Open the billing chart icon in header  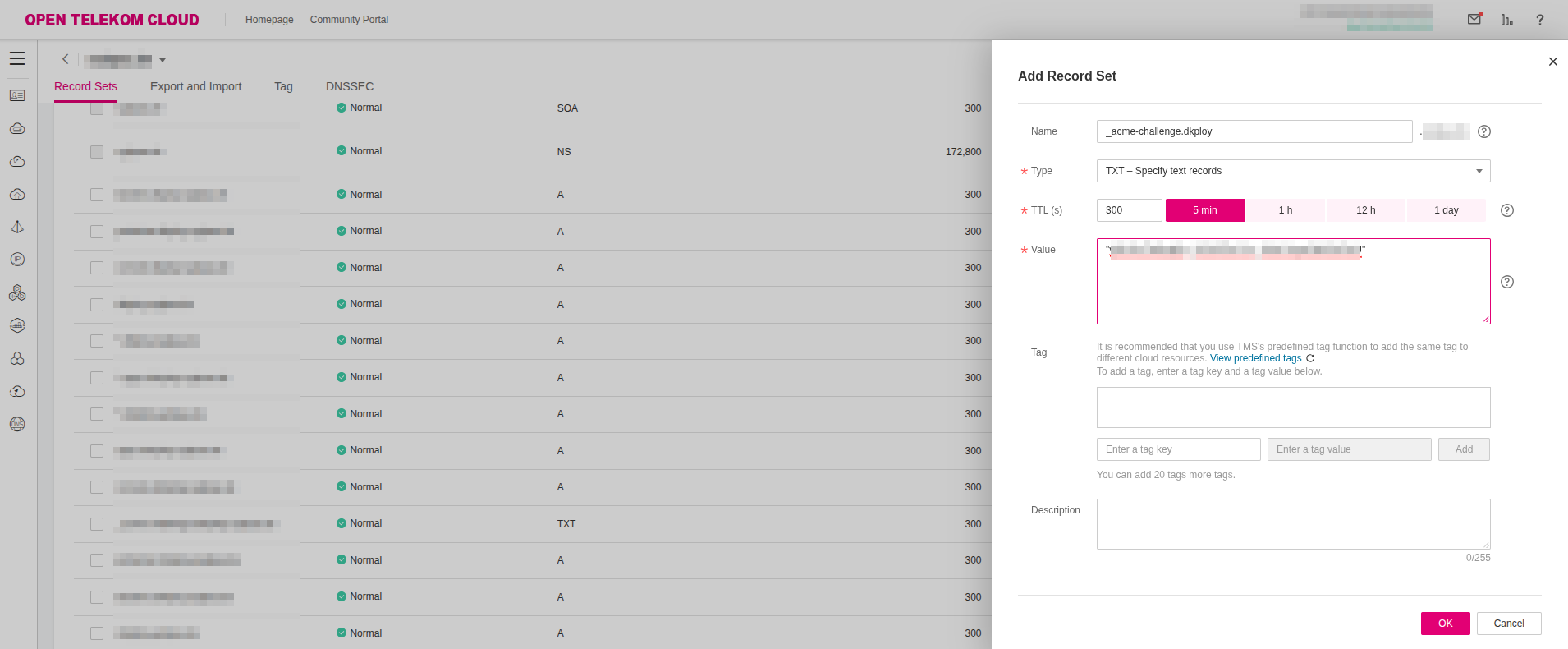[x=1506, y=20]
